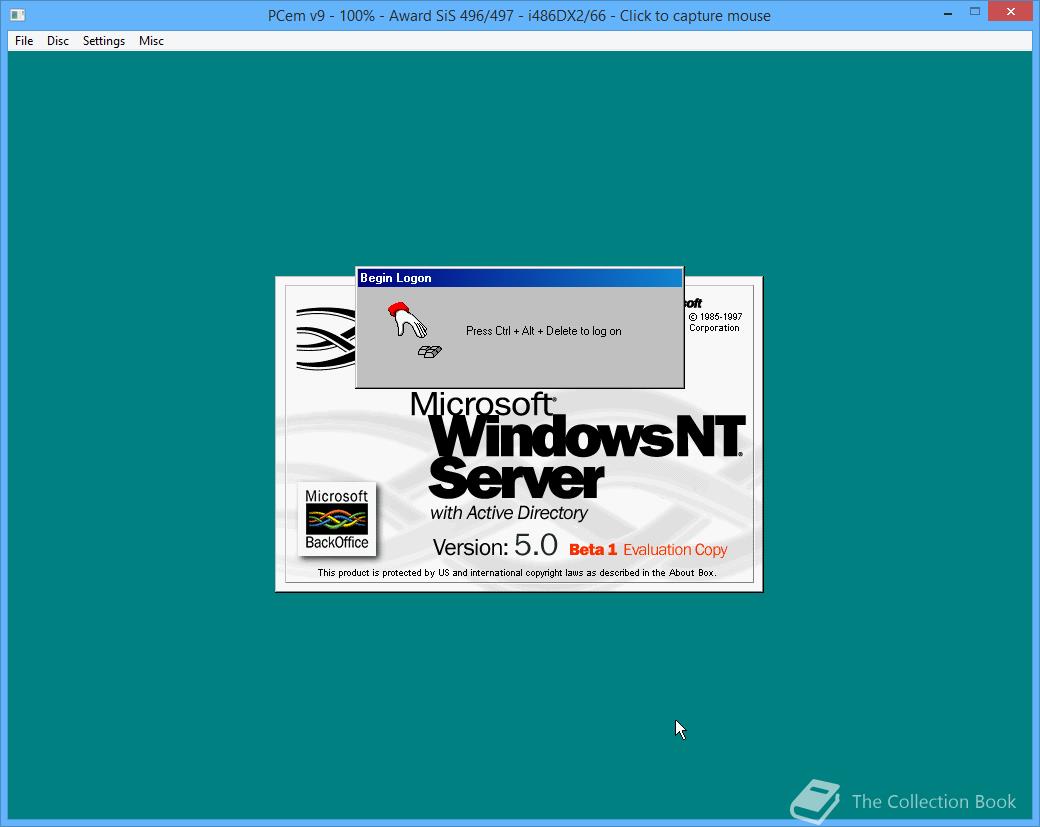The image size is (1040, 827).
Task: Click the 'Beta 1' label
Action: point(593,550)
